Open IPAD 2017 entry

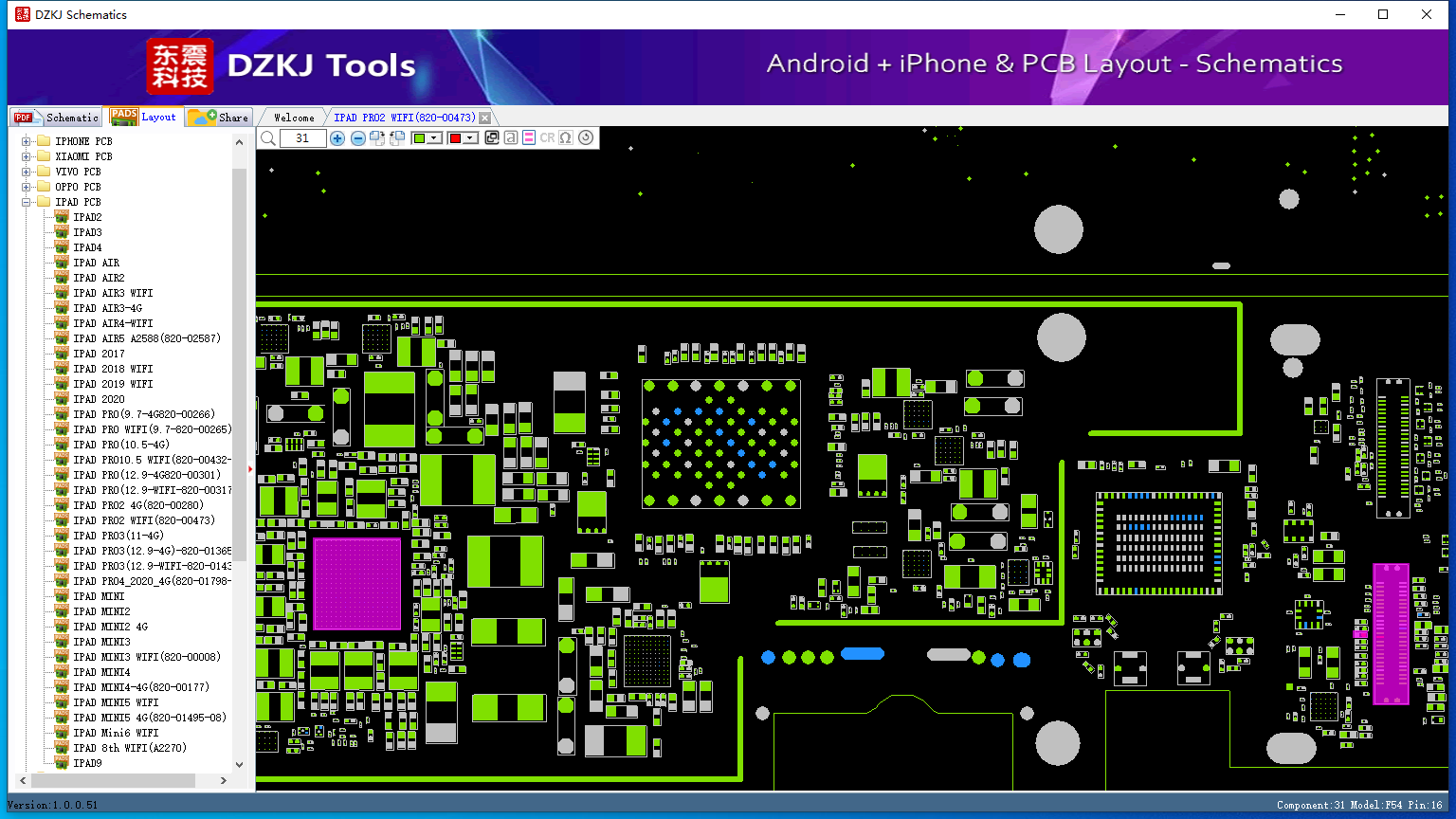click(x=100, y=354)
